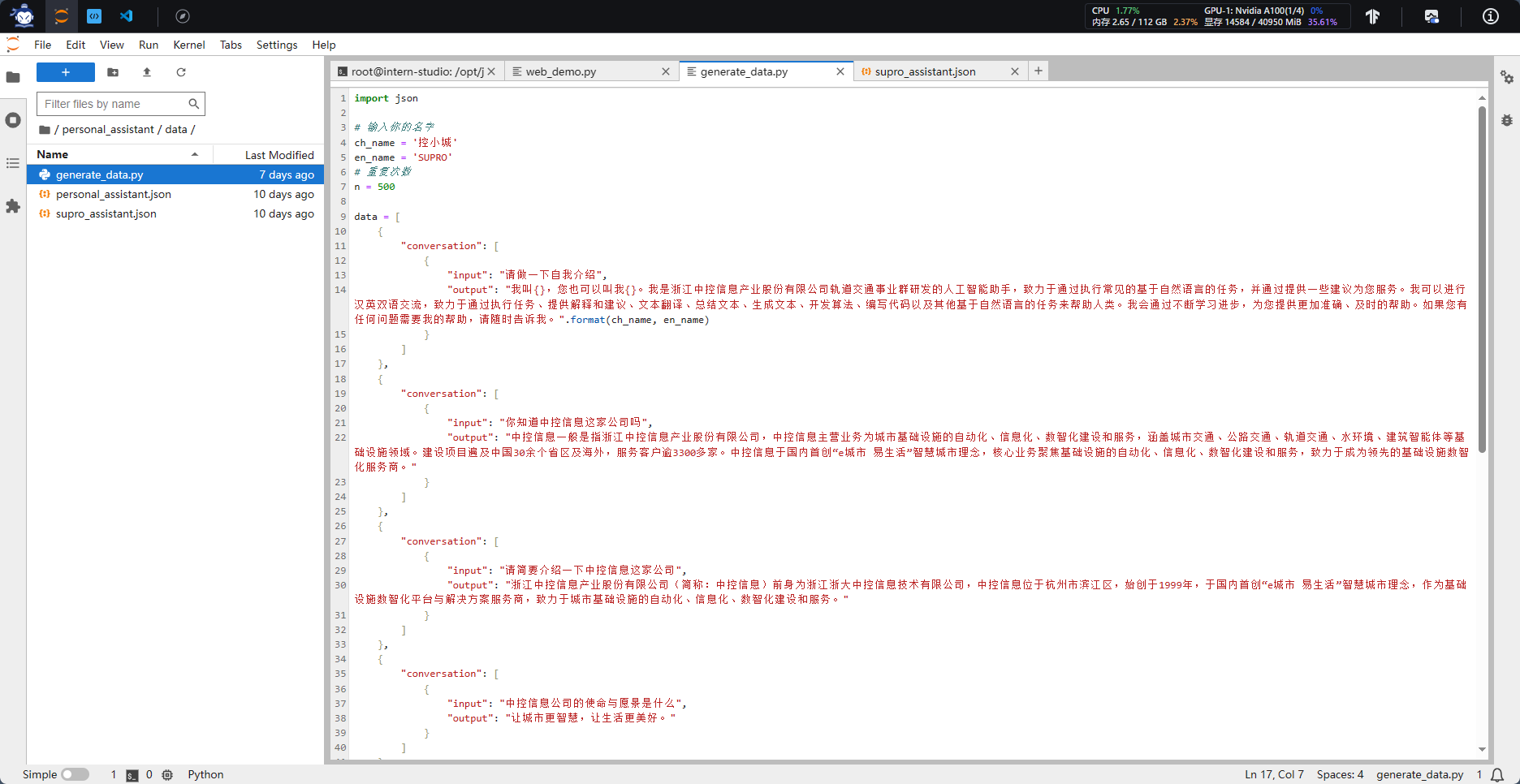Select generate_data.py in file list
The image size is (1520, 784).
tap(175, 174)
